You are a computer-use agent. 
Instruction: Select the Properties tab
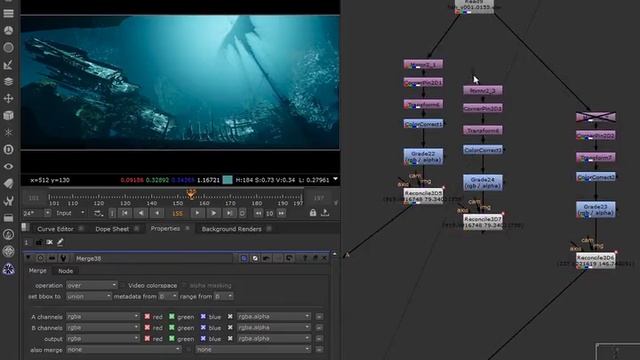165,229
